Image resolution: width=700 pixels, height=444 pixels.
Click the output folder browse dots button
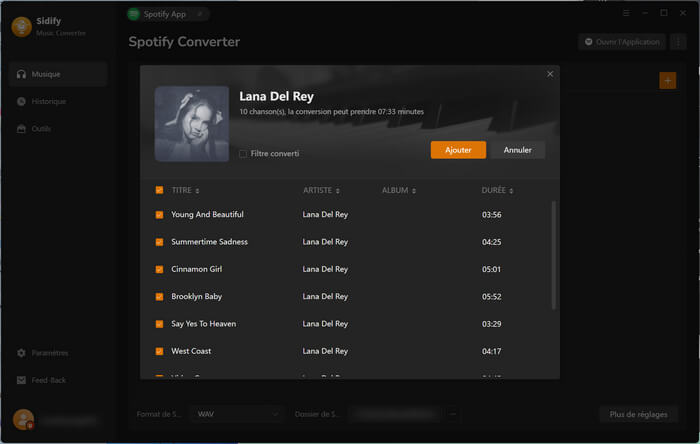click(x=453, y=414)
